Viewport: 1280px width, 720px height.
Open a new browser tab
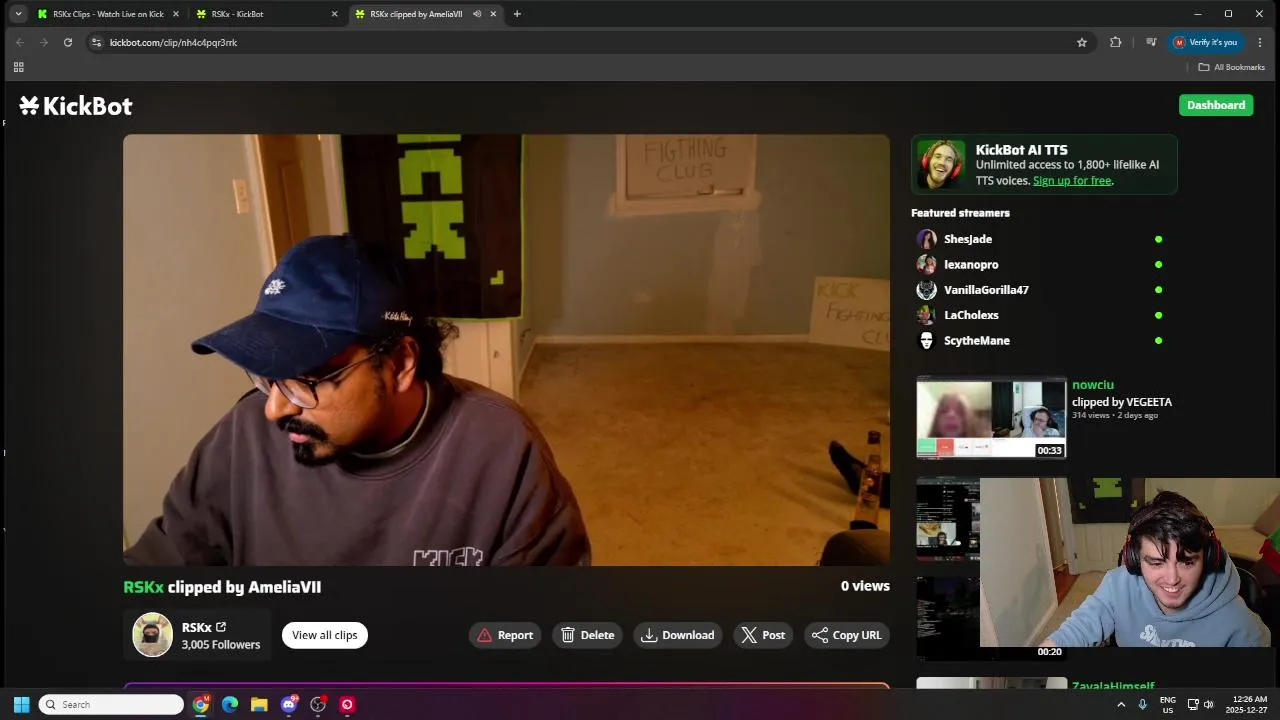click(517, 14)
